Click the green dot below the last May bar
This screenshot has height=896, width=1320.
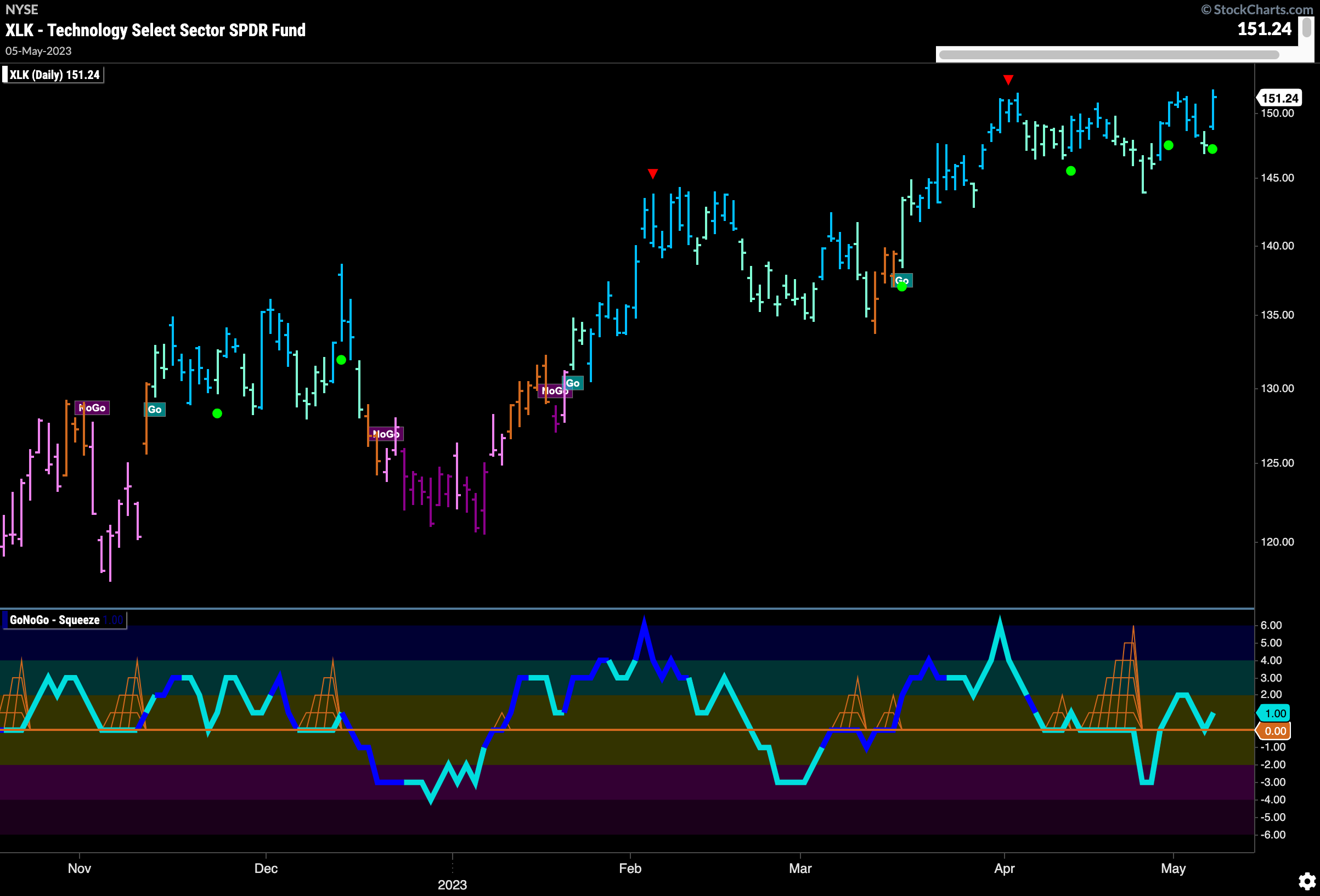pyautogui.click(x=1212, y=149)
